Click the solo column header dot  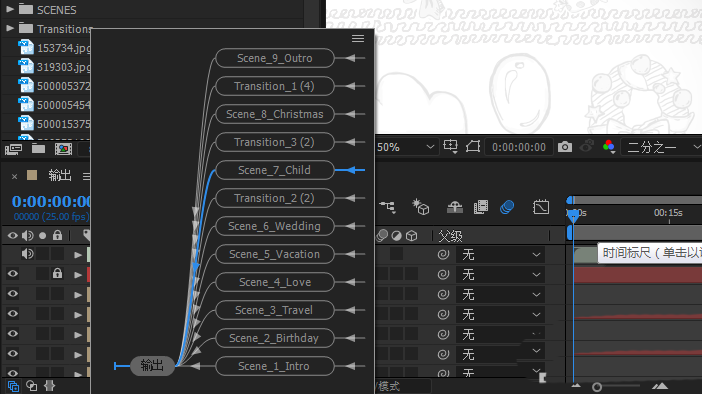tap(43, 236)
